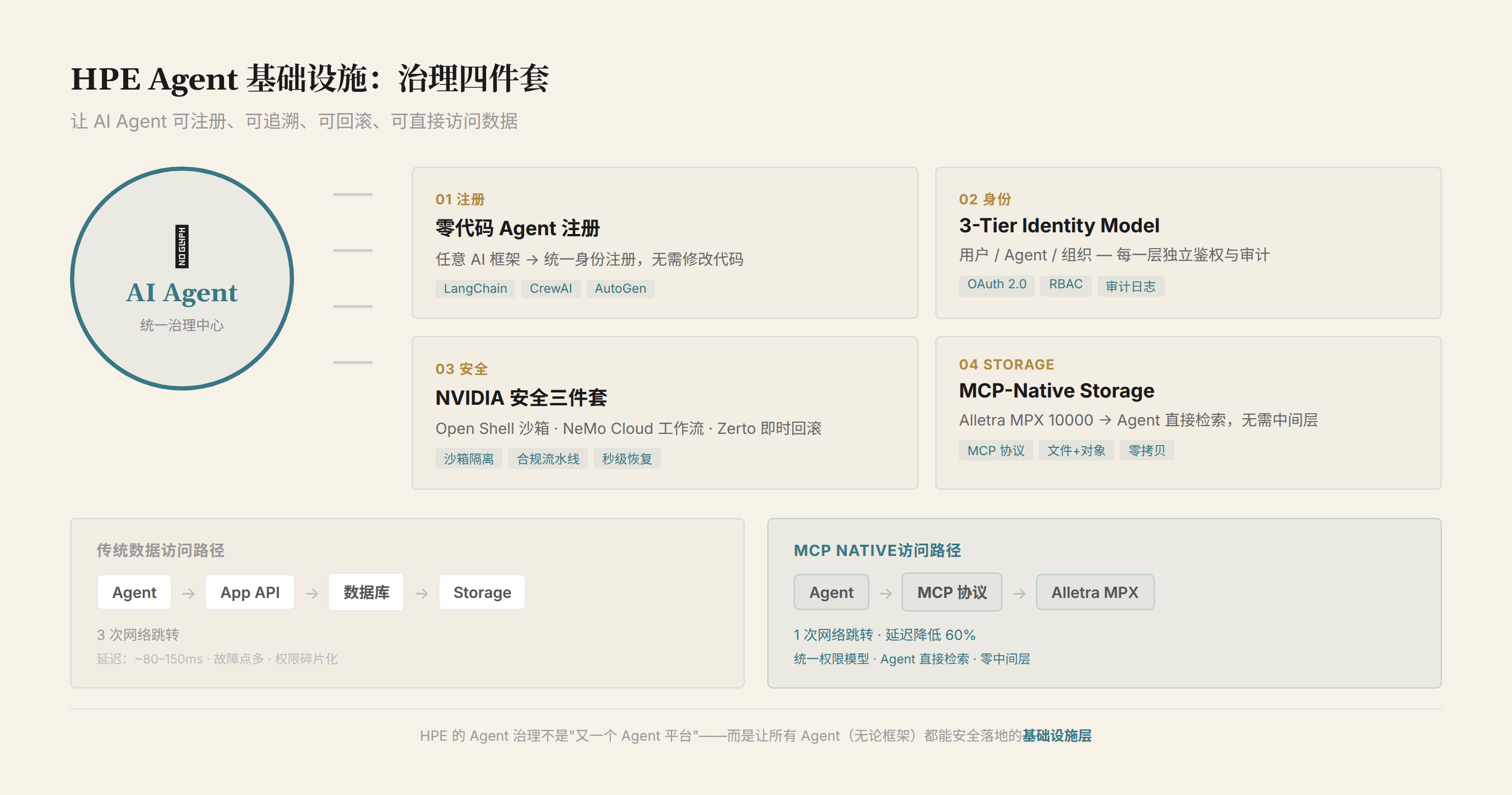Image resolution: width=1512 pixels, height=795 pixels.
Task: Click the OAuth 2.0 tag
Action: pyautogui.click(x=997, y=284)
